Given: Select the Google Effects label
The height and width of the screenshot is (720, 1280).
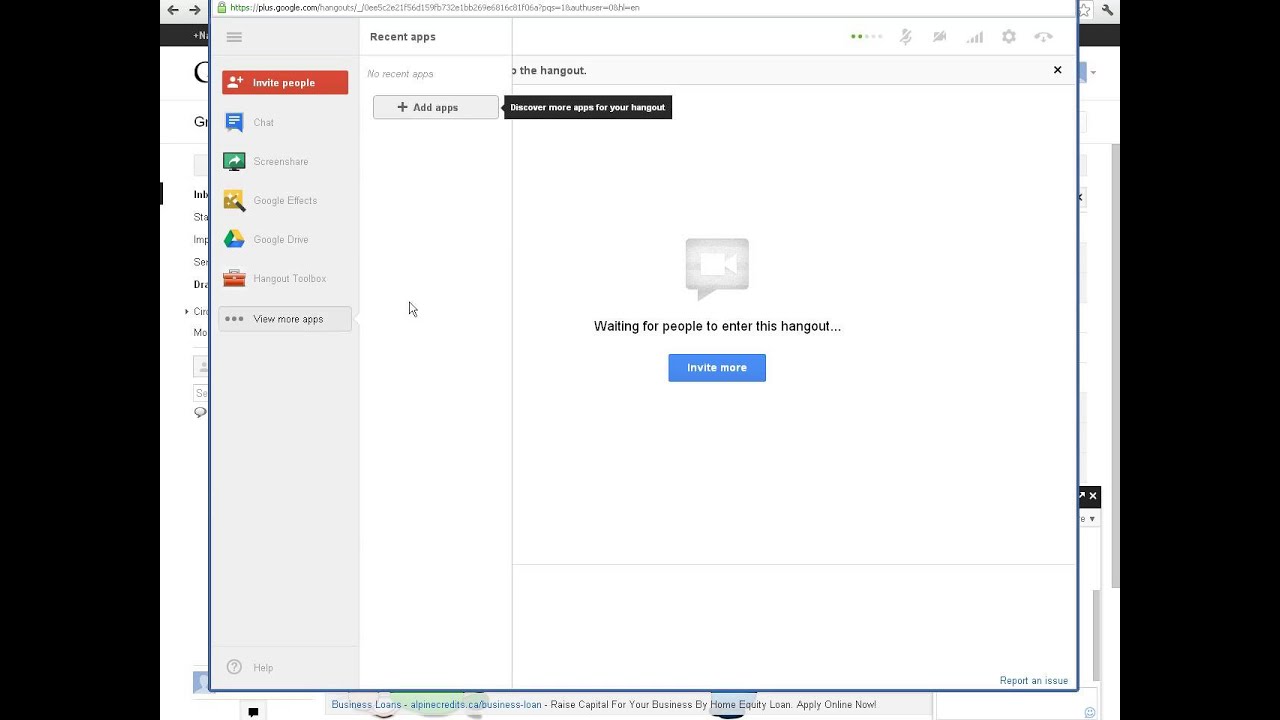Looking at the screenshot, I should (285, 200).
